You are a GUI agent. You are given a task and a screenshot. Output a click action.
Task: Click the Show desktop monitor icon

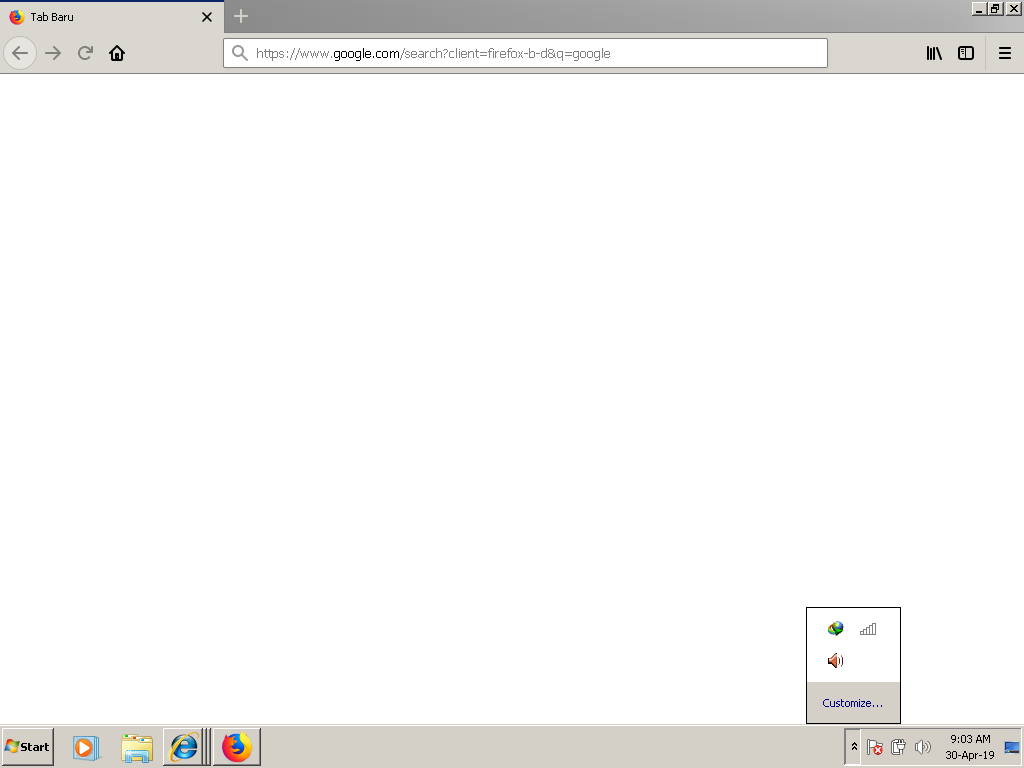[1012, 747]
